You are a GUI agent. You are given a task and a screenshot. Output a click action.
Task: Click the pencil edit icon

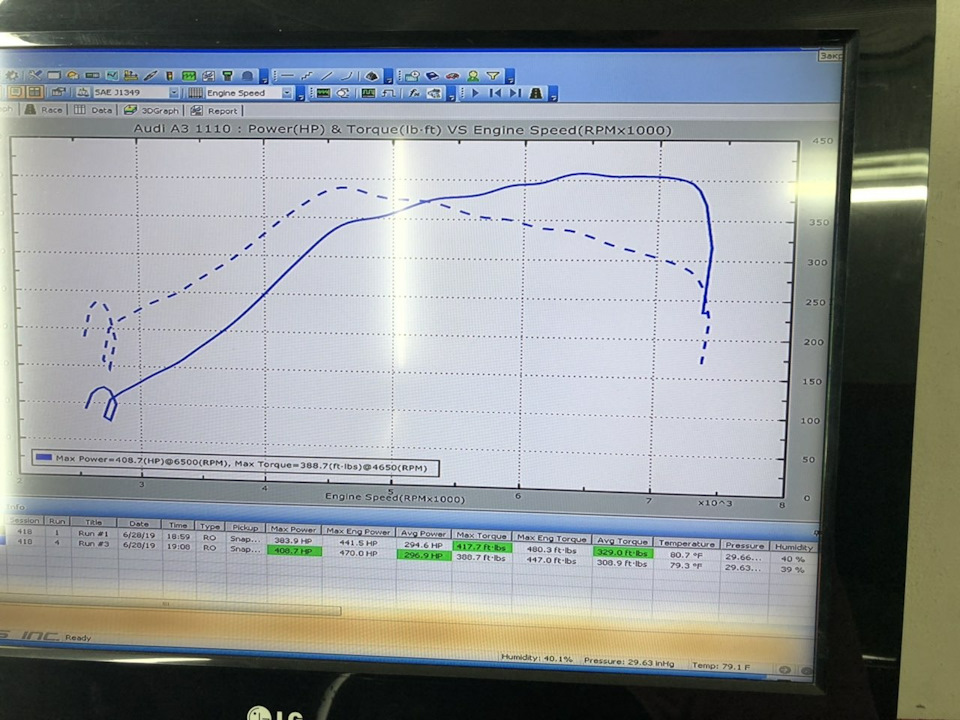(151, 76)
